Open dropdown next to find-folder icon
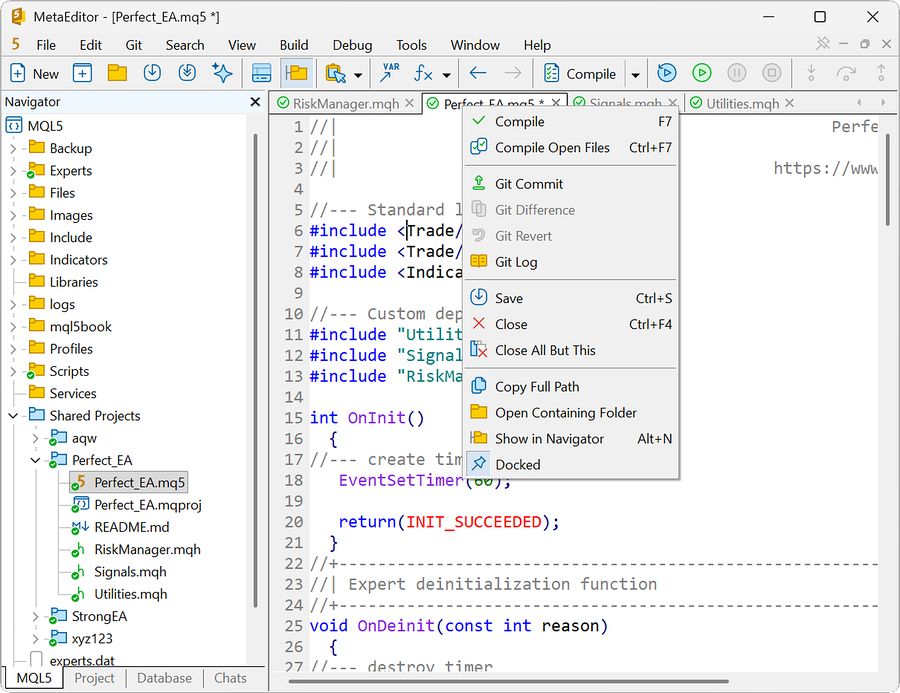Screen dimensions: 900x693 (358, 75)
